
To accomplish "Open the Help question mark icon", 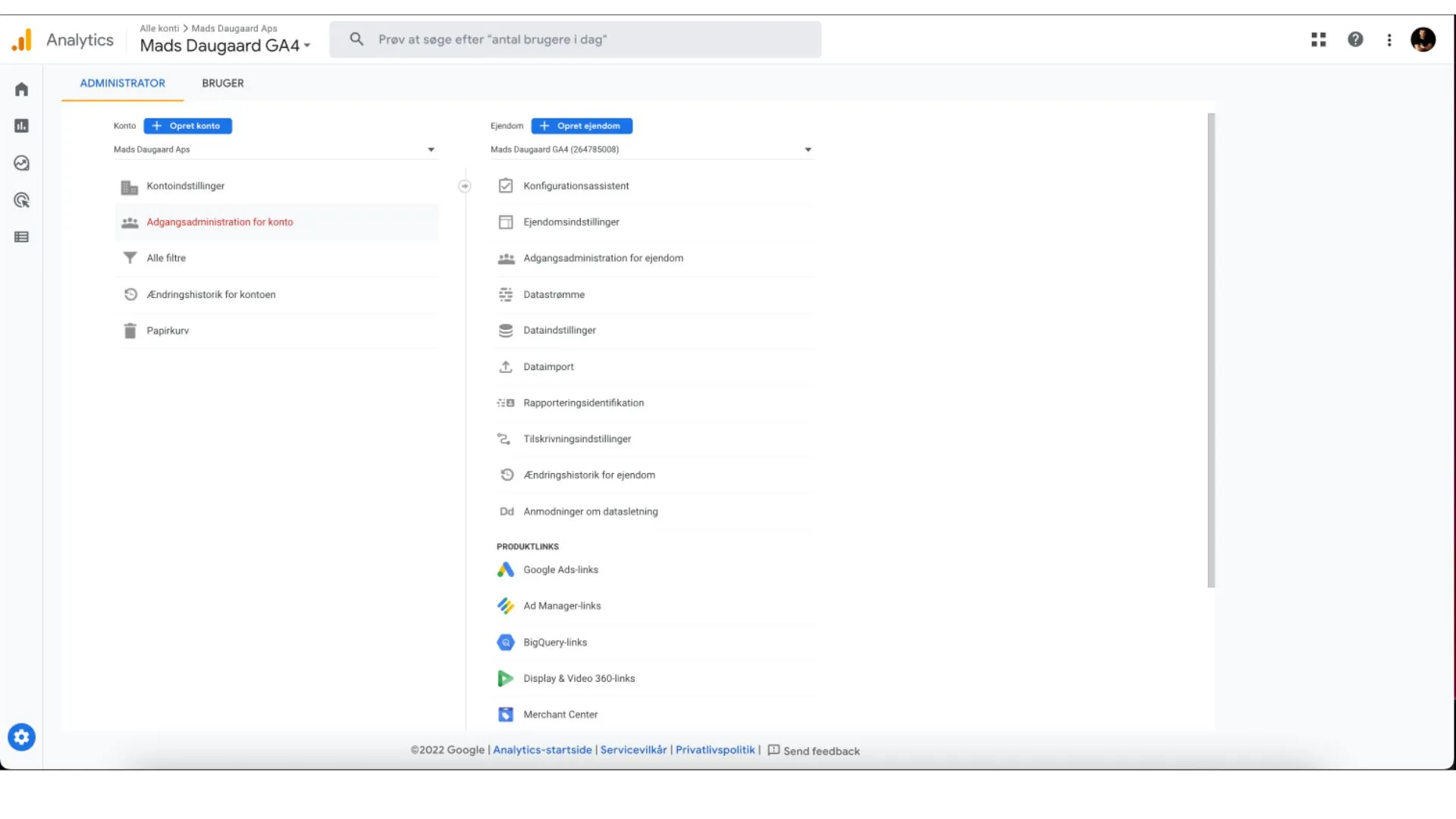I will click(x=1355, y=39).
